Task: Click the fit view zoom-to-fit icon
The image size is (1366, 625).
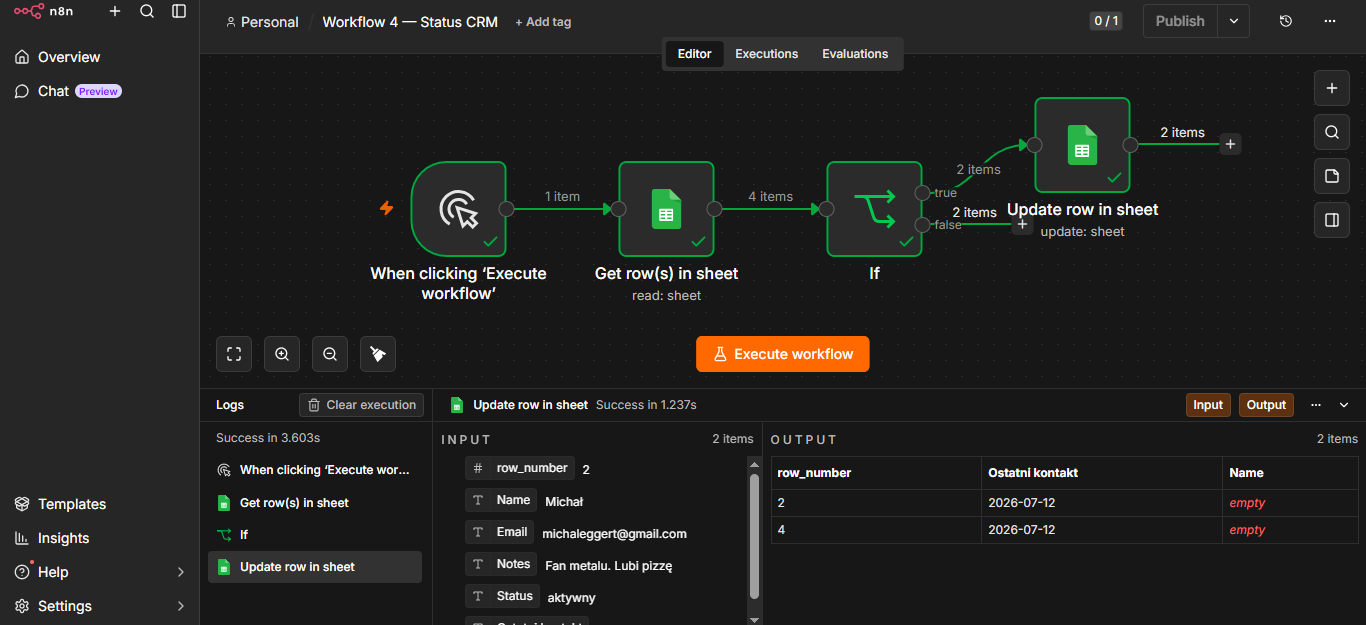Action: point(234,354)
